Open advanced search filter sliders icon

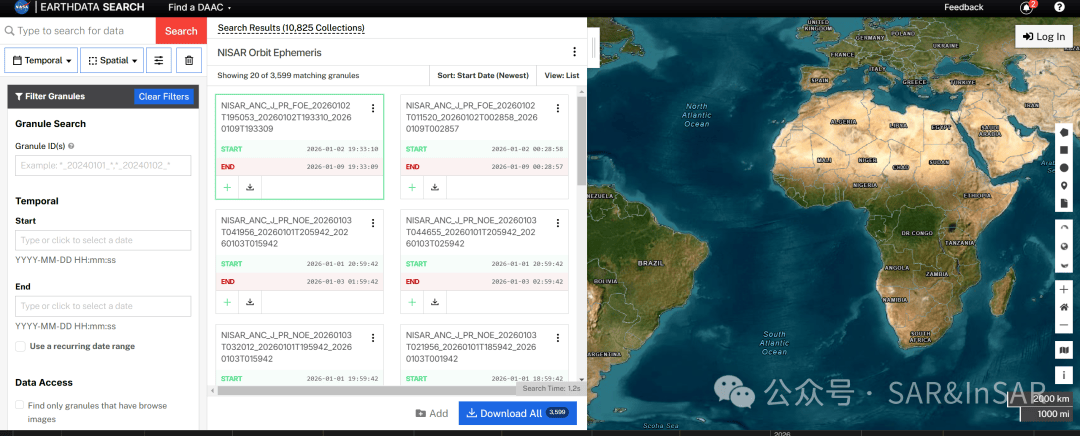(159, 61)
